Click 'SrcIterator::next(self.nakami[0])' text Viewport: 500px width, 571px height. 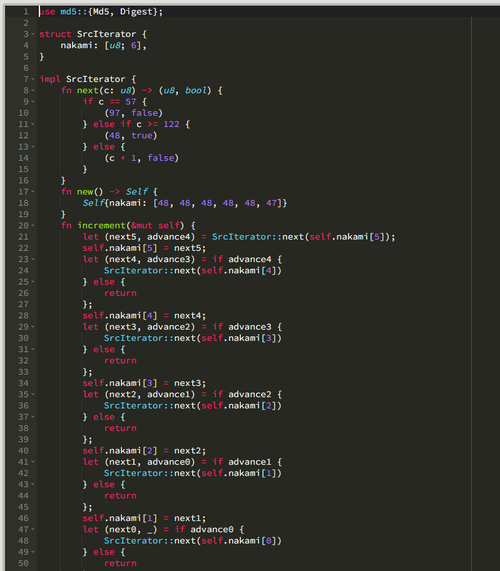point(193,541)
